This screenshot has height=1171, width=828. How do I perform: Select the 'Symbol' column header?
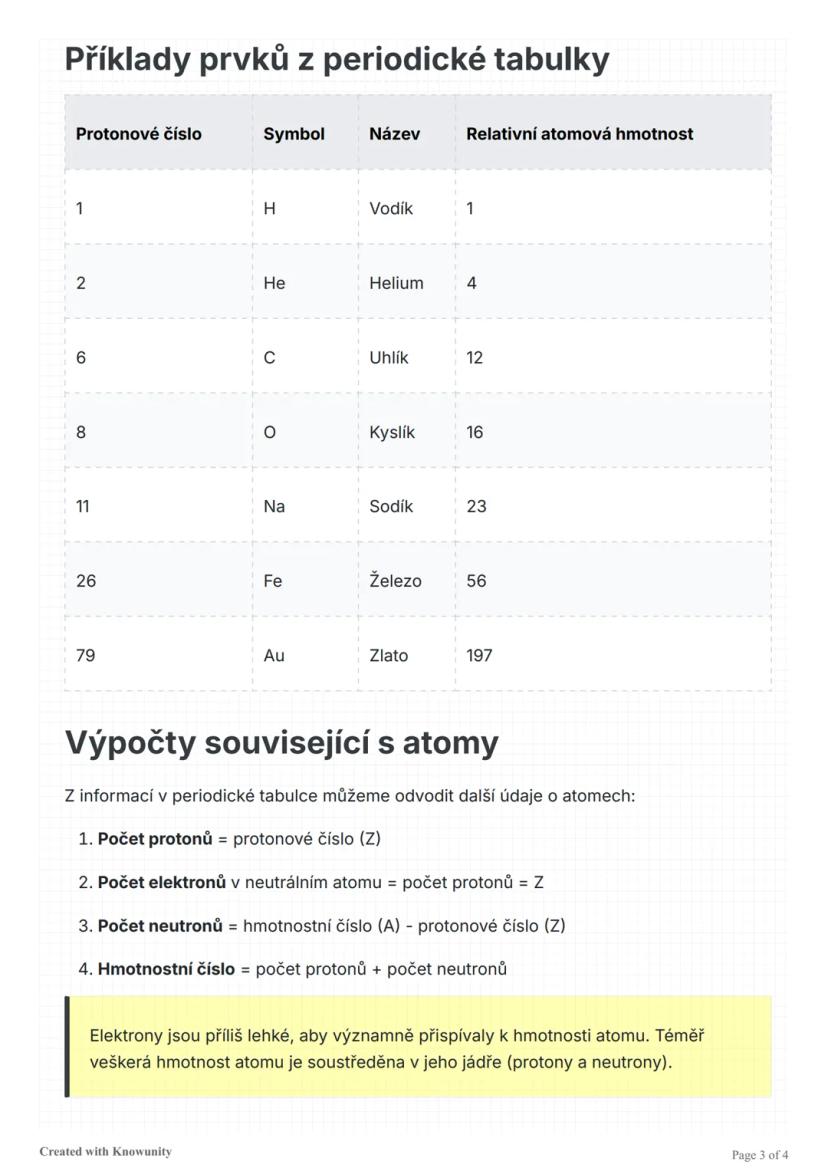pos(294,134)
